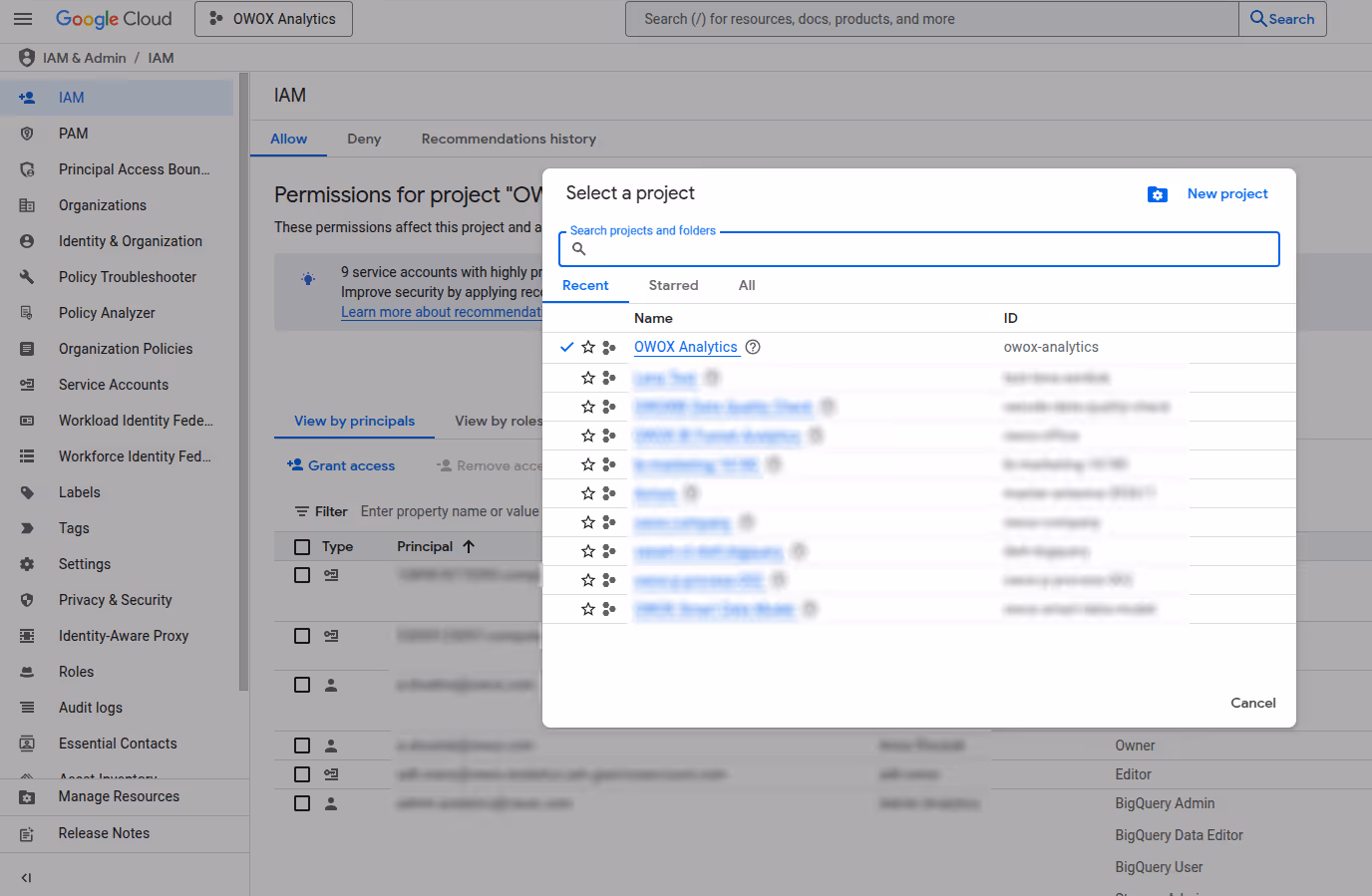The height and width of the screenshot is (896, 1372).
Task: Check the first principal row checkbox
Action: coord(302,575)
